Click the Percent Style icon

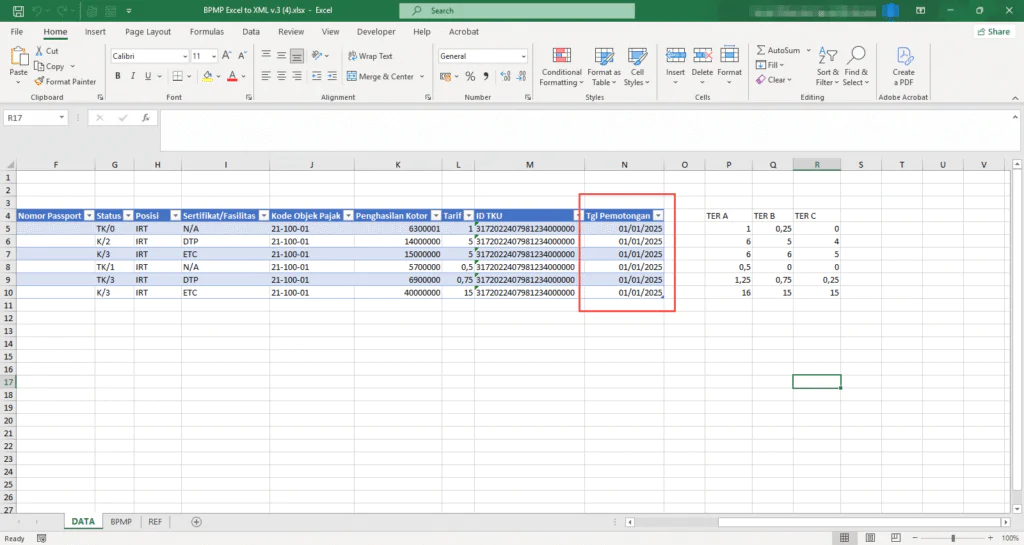click(470, 76)
